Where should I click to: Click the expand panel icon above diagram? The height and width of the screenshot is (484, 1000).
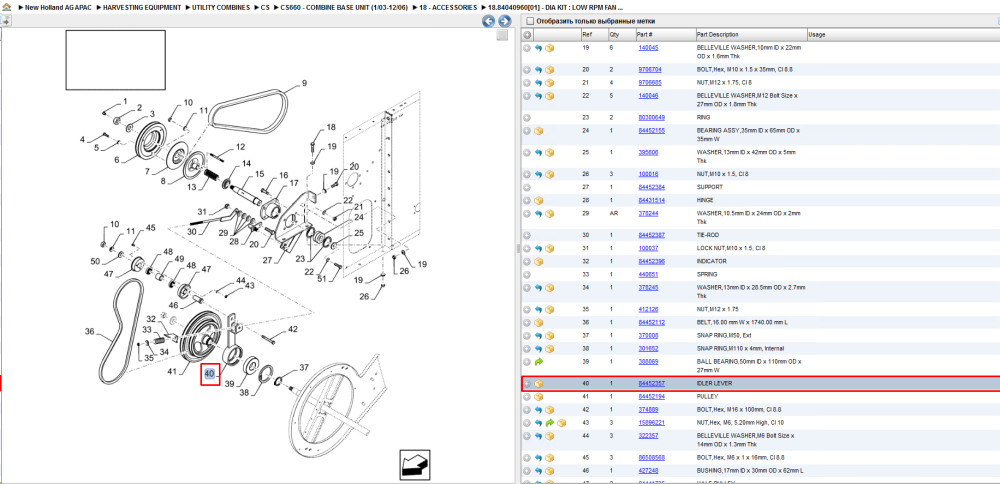[x=5, y=20]
